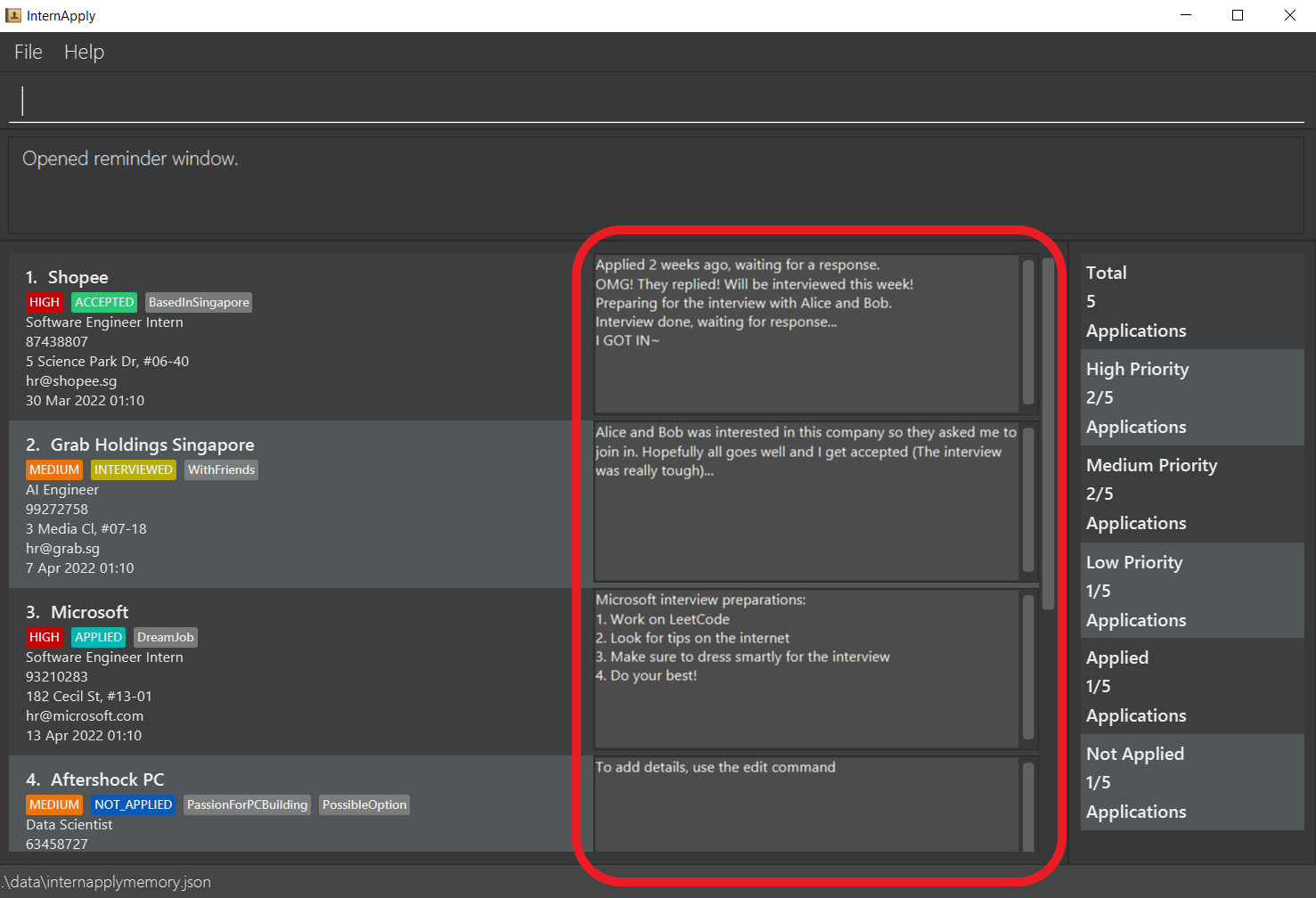Open the File menu
1316x898 pixels.
point(27,52)
